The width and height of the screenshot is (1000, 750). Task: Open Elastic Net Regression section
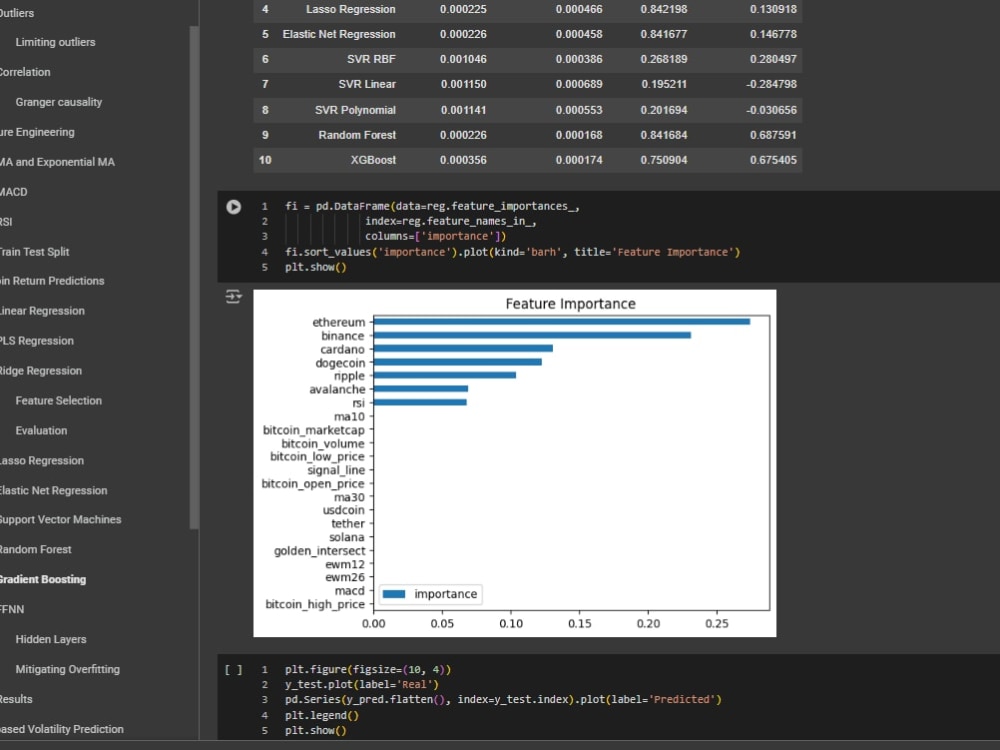point(54,490)
